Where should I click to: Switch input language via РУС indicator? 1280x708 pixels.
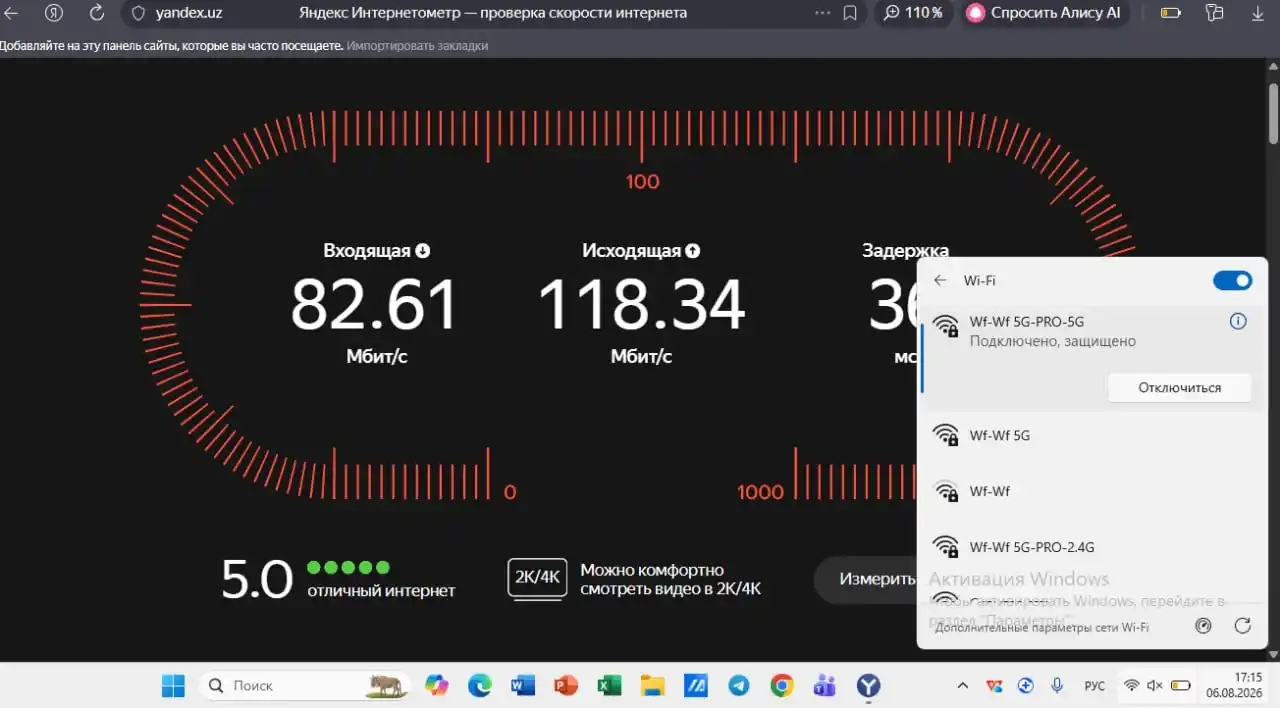pos(1095,686)
